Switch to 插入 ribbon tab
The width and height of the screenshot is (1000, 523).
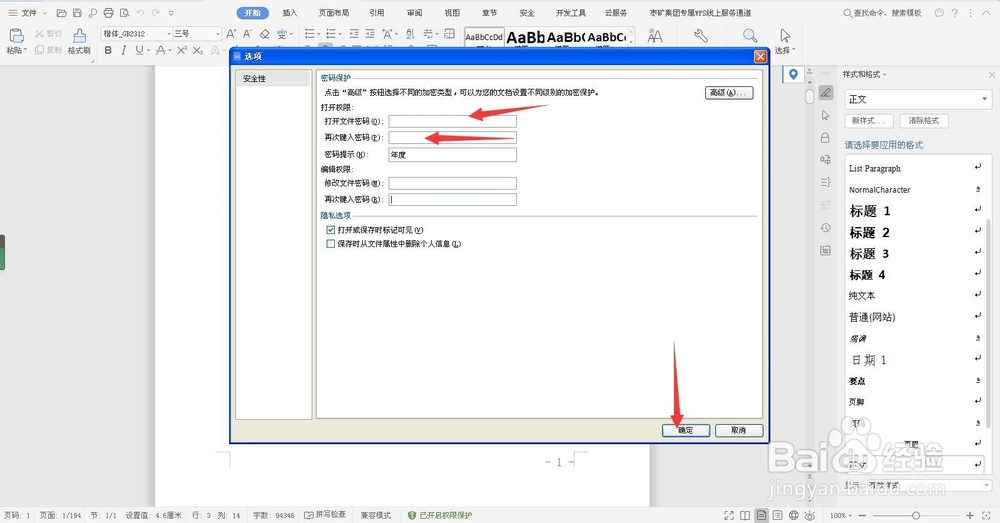[x=290, y=13]
